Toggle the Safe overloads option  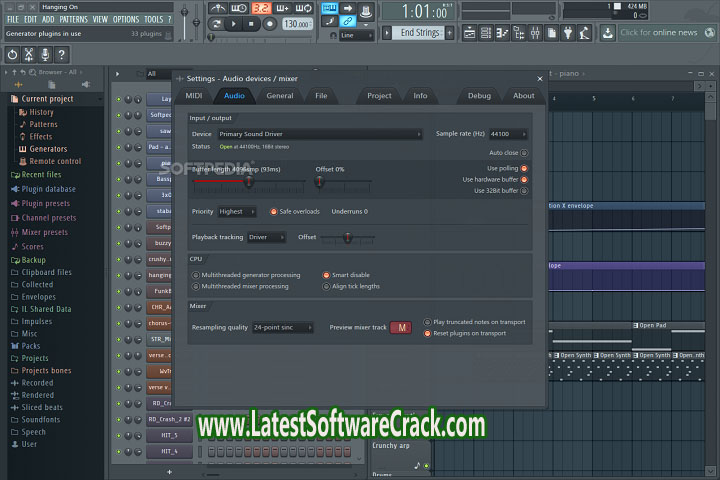coord(275,212)
